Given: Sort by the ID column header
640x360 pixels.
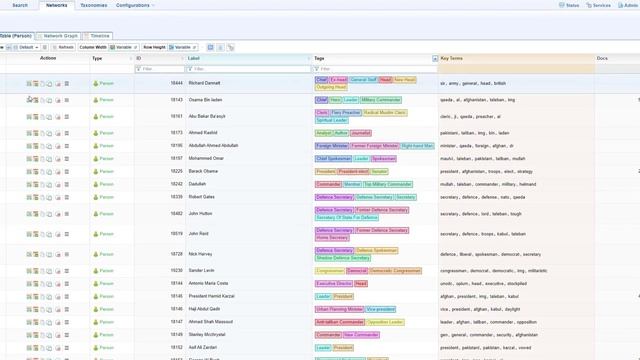Looking at the screenshot, I should (x=160, y=58).
